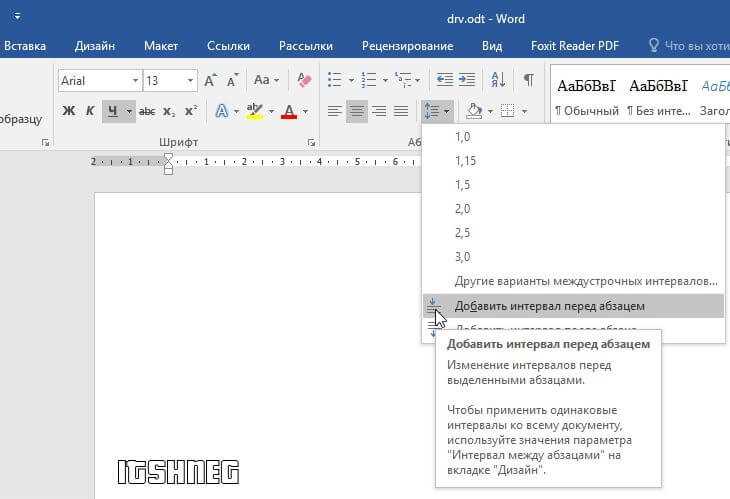Image resolution: width=730 pixels, height=499 pixels.
Task: Toggle the show paragraph marks icon
Action: [x=528, y=80]
